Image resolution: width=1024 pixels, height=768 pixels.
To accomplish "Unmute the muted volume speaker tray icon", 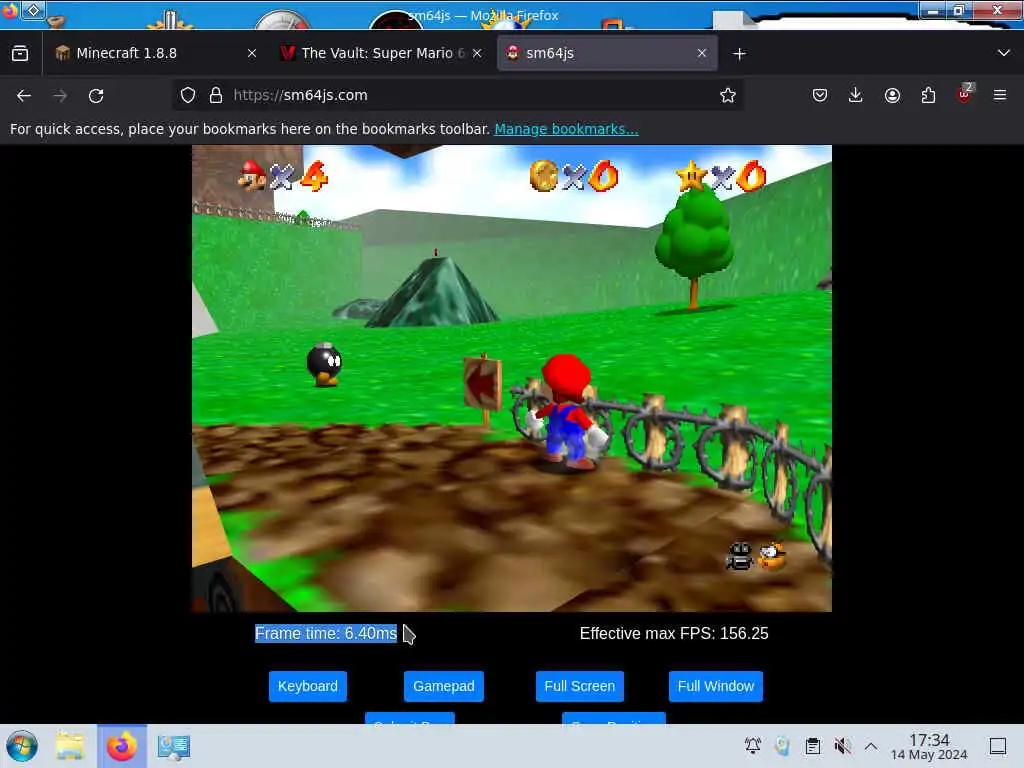I will 842,746.
